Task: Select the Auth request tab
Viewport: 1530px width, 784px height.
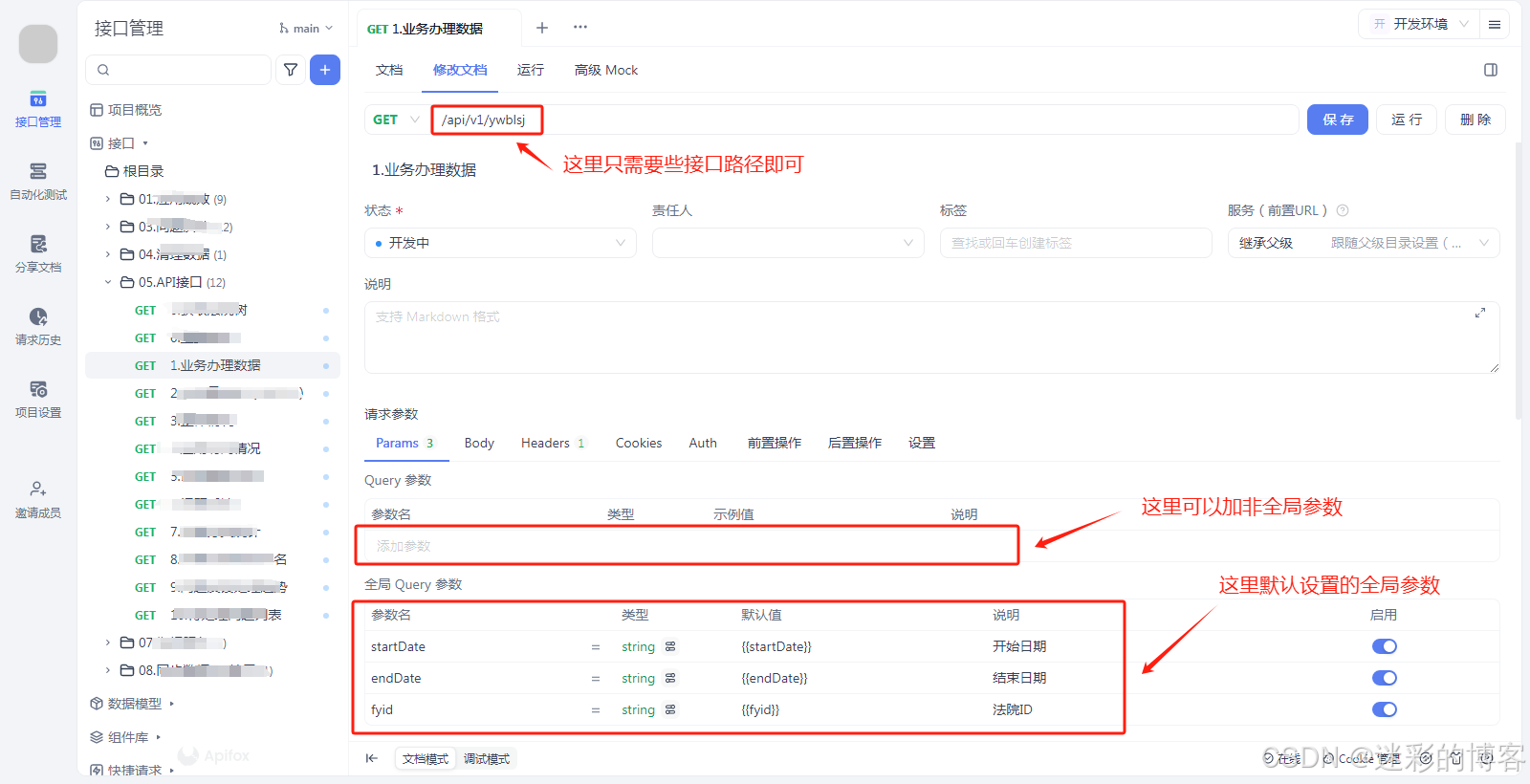Action: point(703,443)
